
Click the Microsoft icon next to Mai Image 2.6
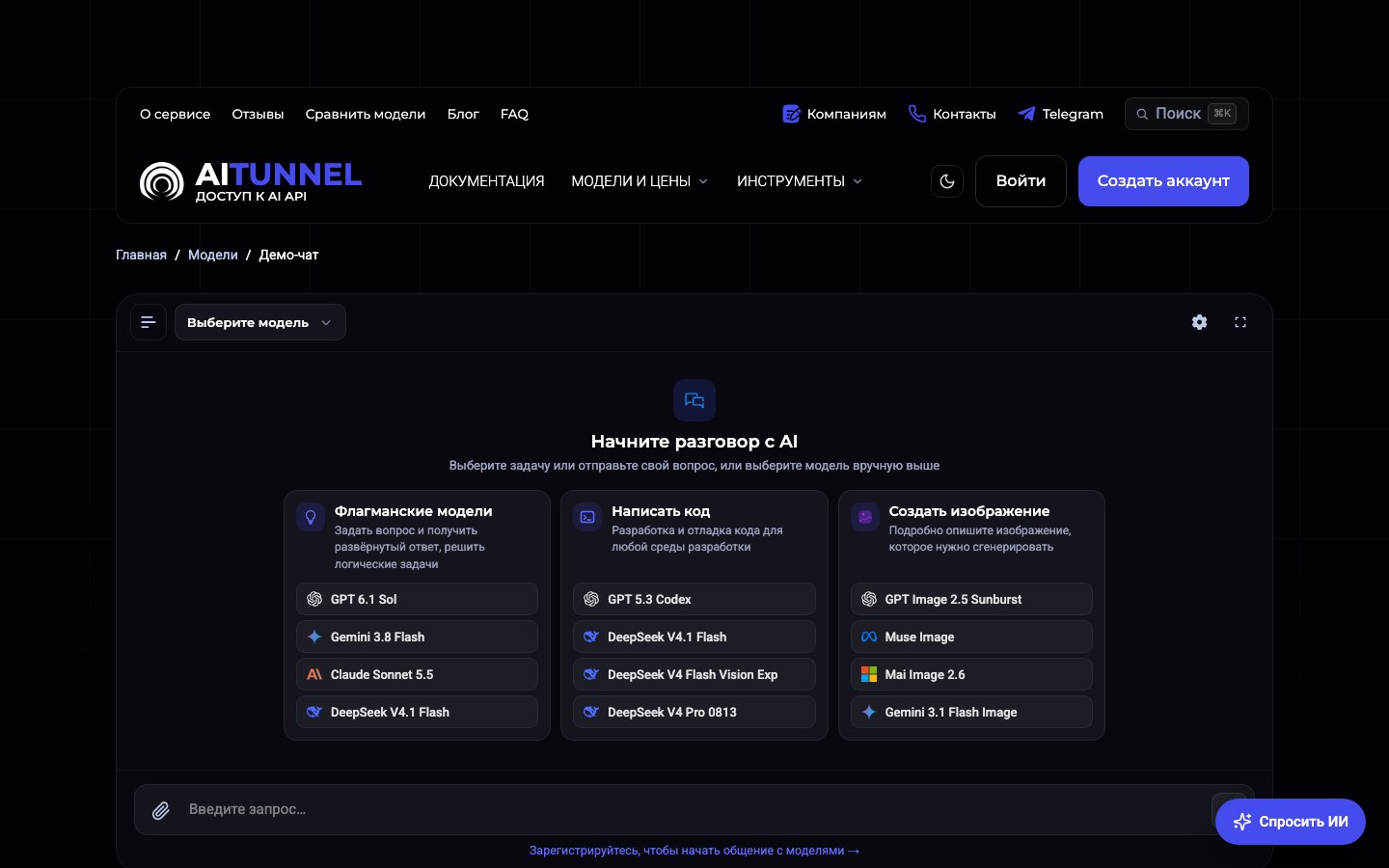pos(869,674)
